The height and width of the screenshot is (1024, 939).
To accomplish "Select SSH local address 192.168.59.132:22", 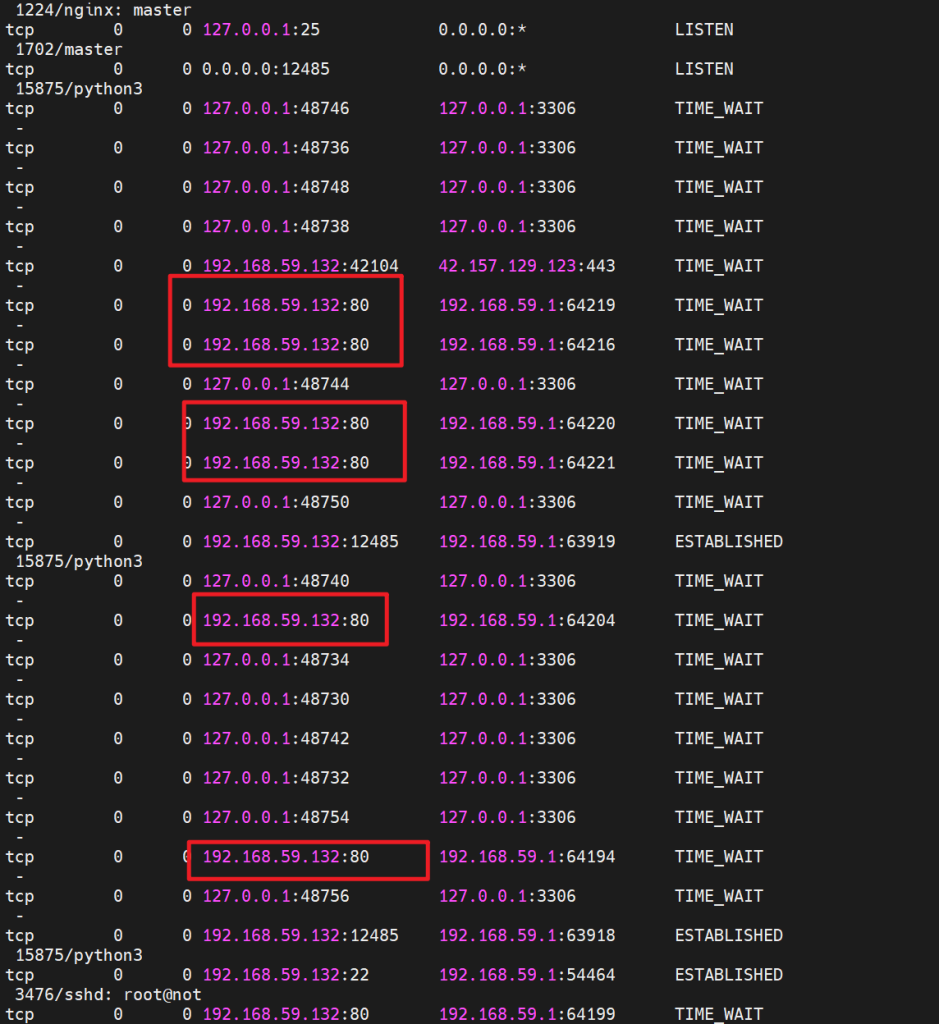I will [286, 975].
